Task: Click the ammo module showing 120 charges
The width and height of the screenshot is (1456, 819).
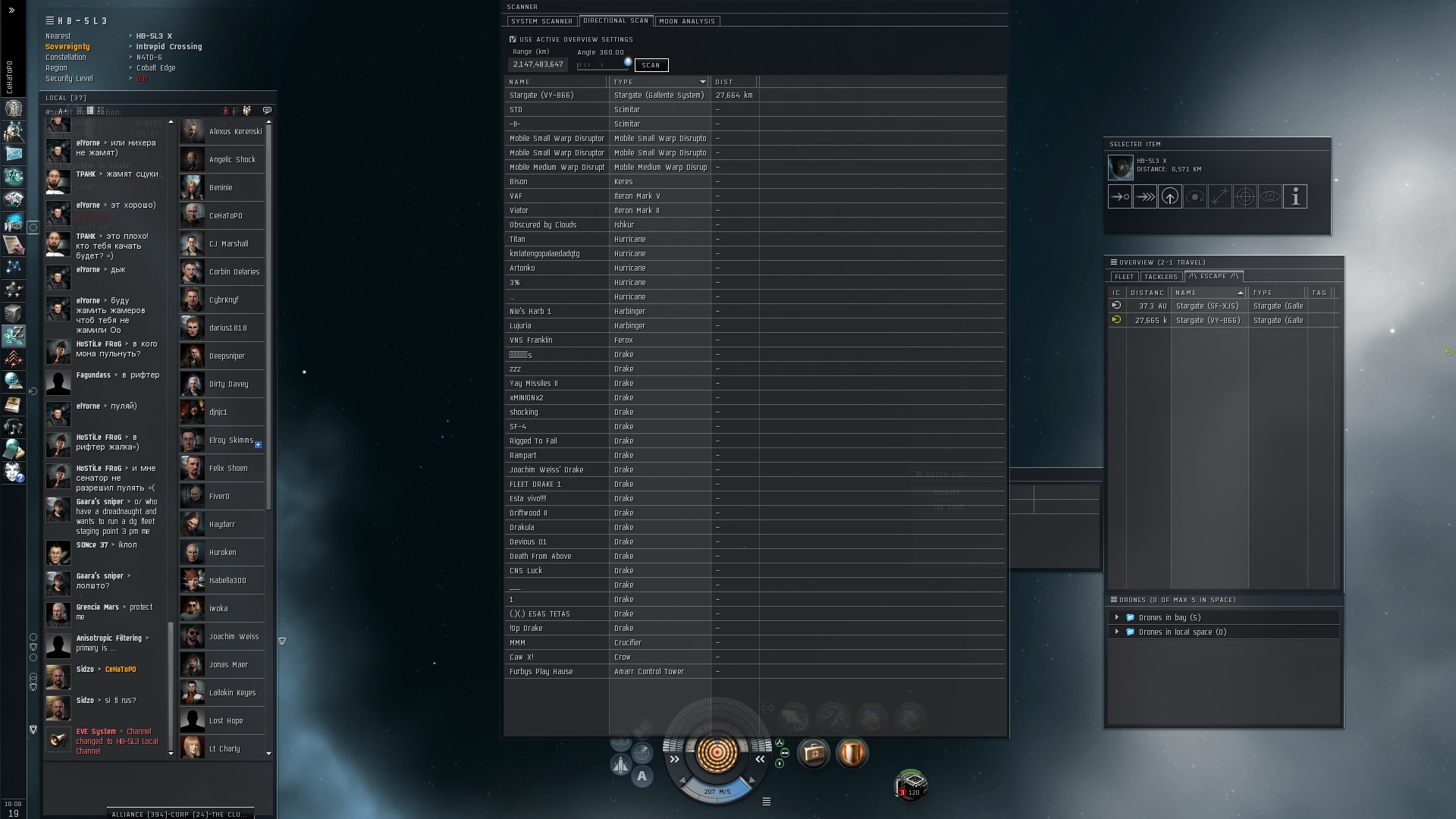Action: [911, 784]
